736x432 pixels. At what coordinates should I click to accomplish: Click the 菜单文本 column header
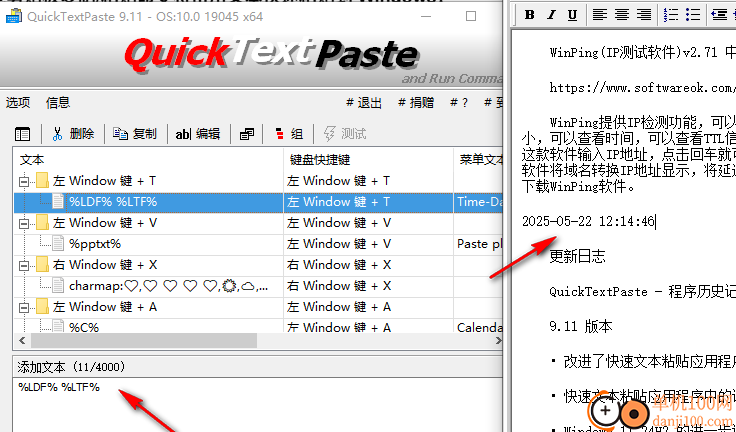point(478,160)
